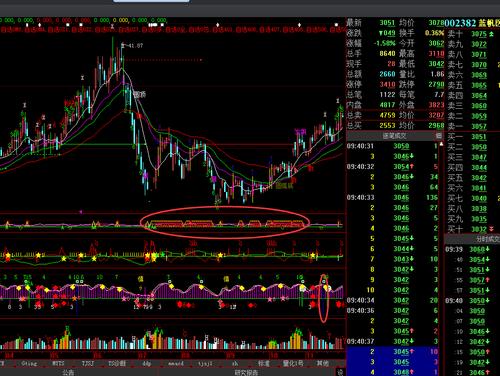Click the 涨幅 value -1.58%

384,43
